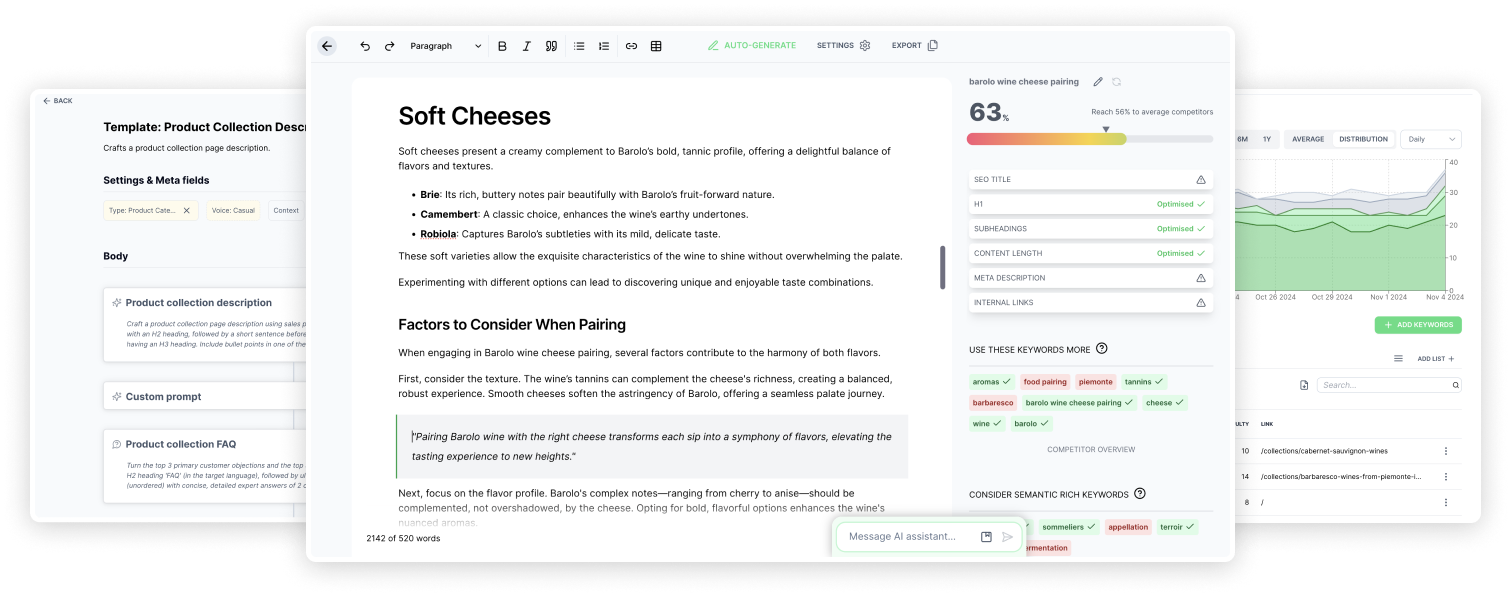Screen dimensions: 1511x596
Task: Insert a numbered list
Action: click(x=604, y=45)
